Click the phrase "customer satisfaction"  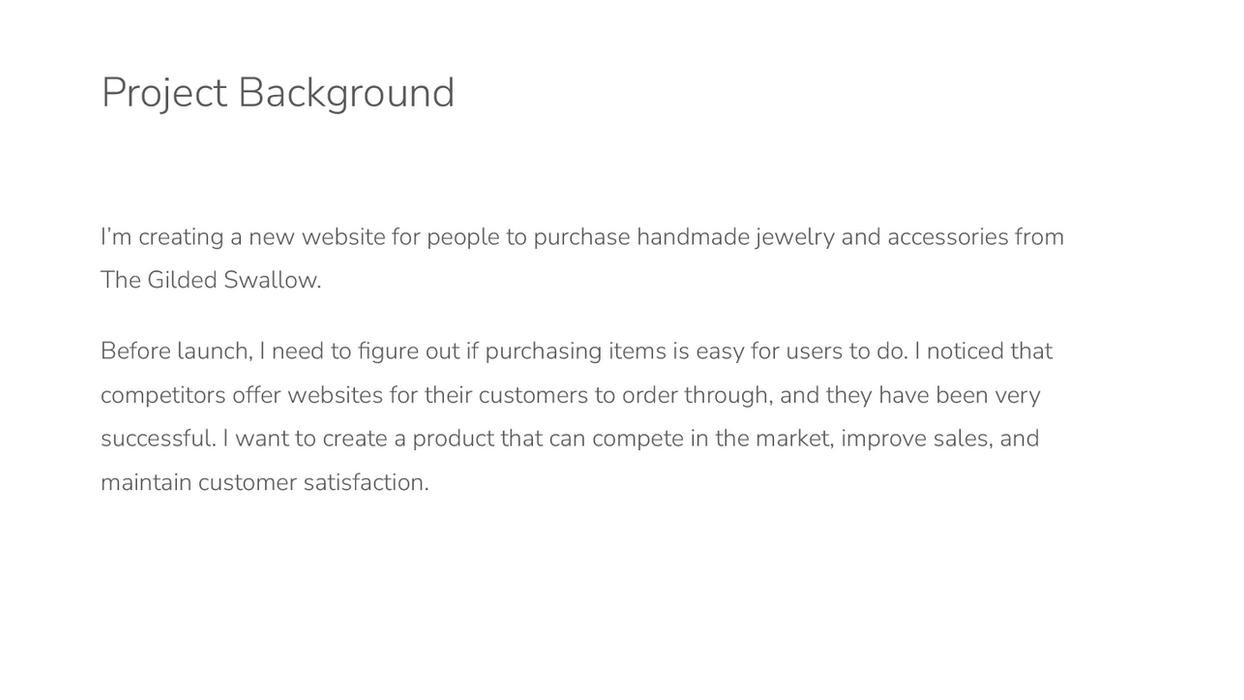312,483
